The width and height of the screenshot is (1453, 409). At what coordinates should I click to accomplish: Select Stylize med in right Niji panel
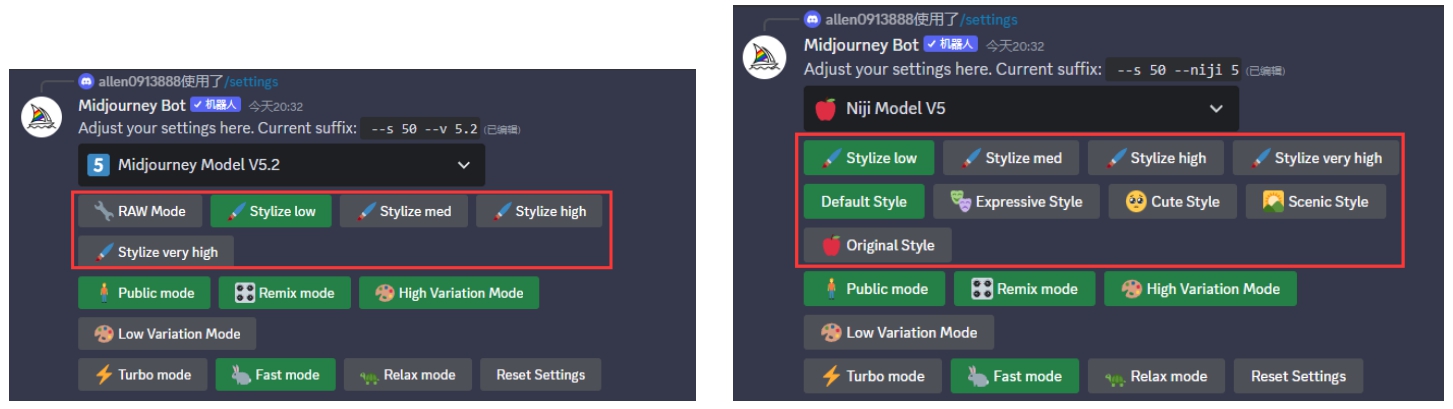1011,158
